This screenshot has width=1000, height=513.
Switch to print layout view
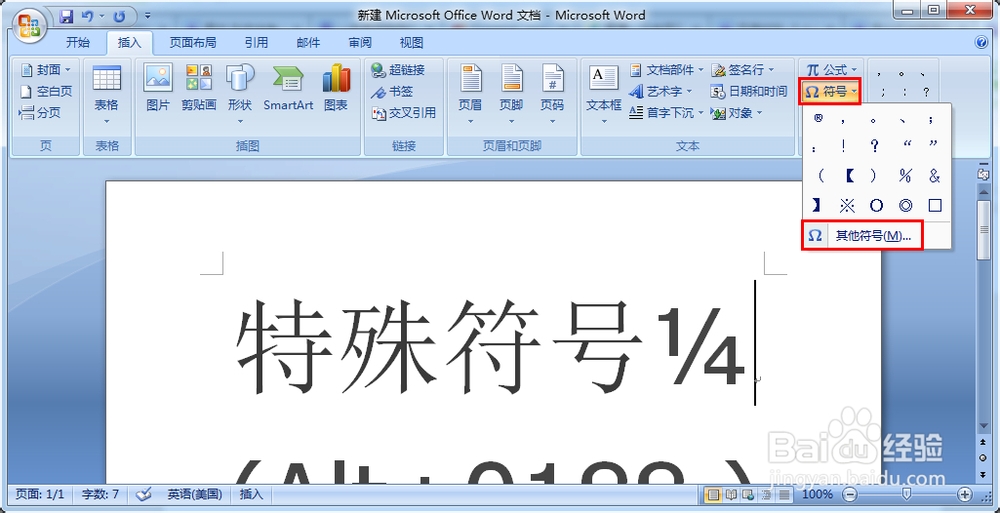pos(714,494)
